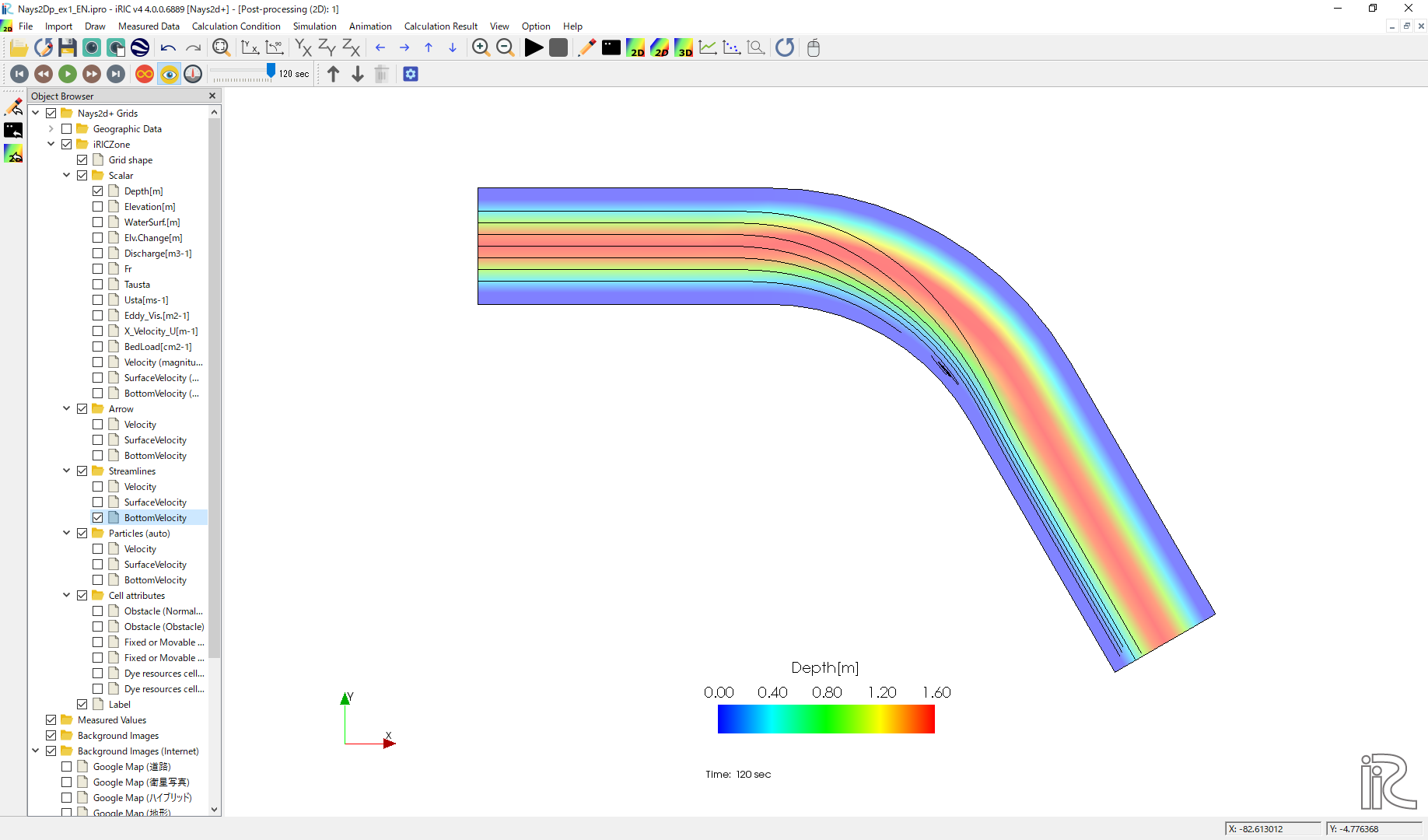Viewport: 1428px width, 840px height.
Task: Collapse the Particles (auto) folder
Action: [66, 534]
